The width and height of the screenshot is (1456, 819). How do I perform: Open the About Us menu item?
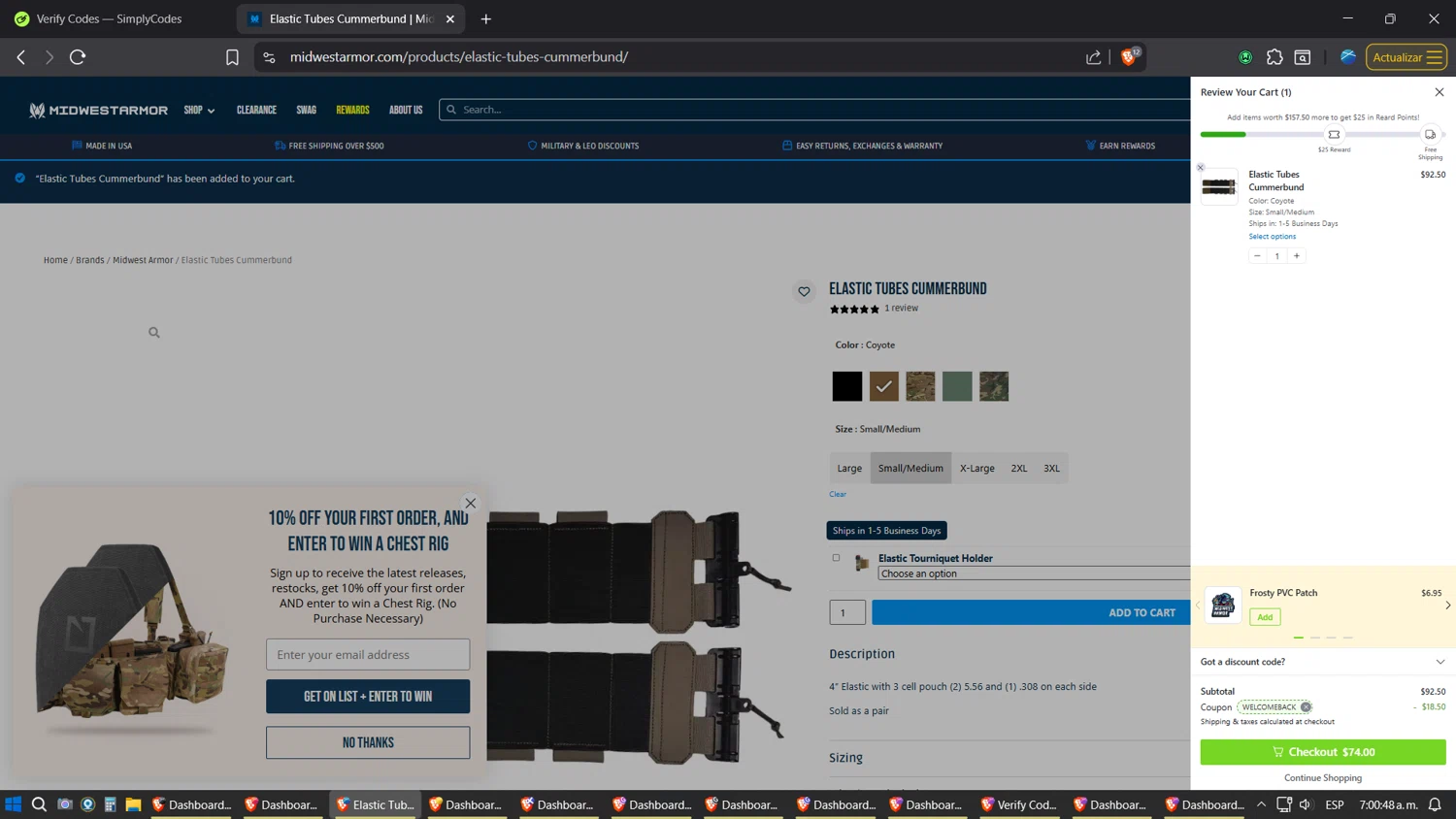(406, 110)
